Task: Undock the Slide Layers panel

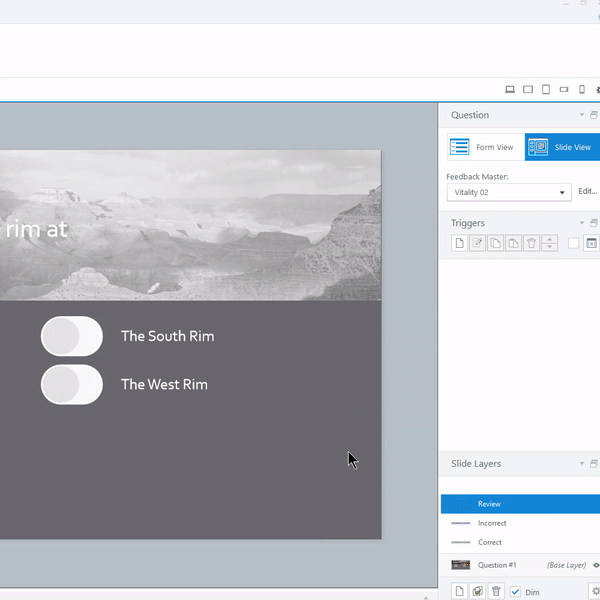Action: pyautogui.click(x=593, y=463)
